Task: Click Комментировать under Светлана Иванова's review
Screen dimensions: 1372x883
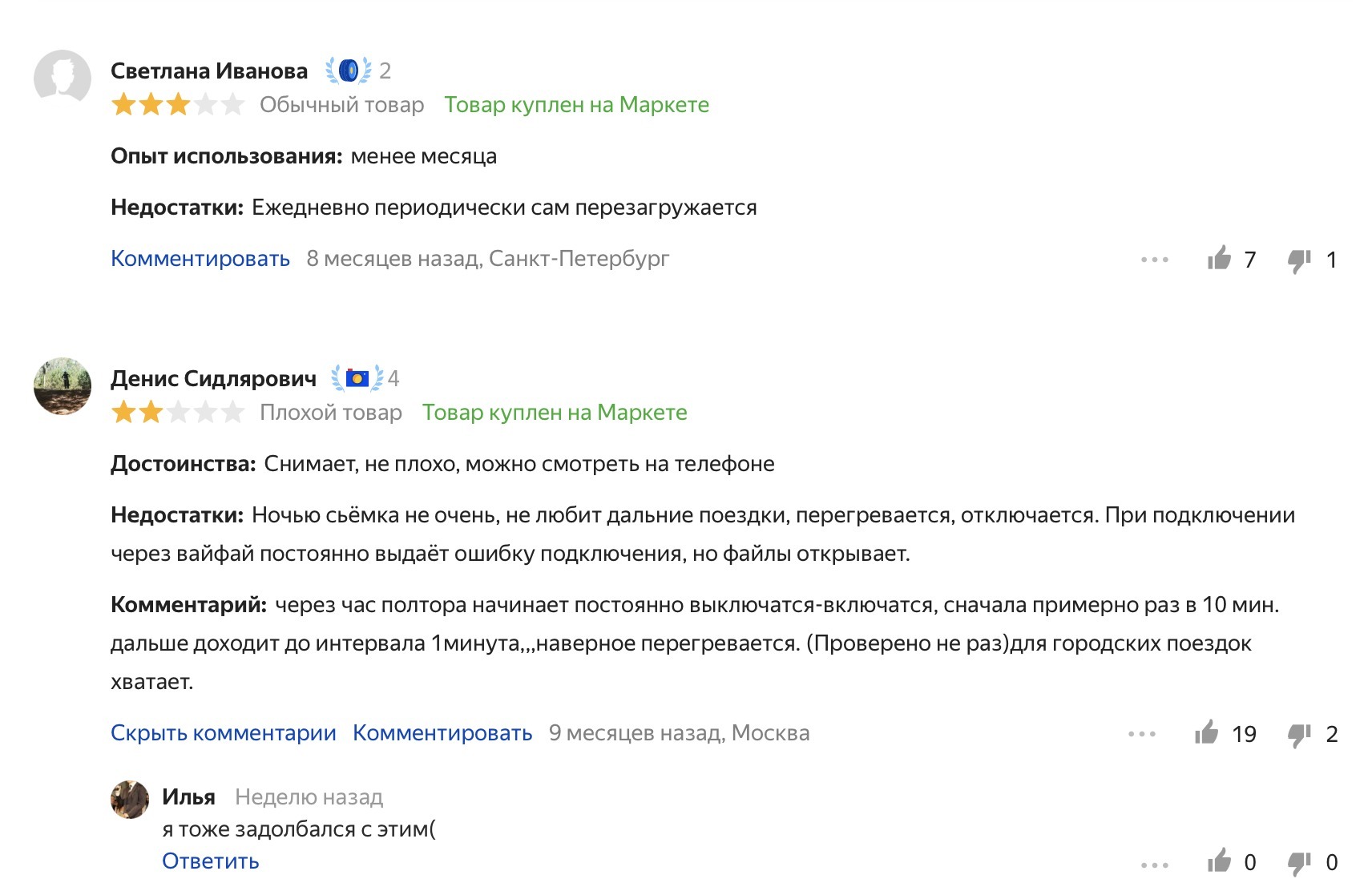Action: point(200,259)
